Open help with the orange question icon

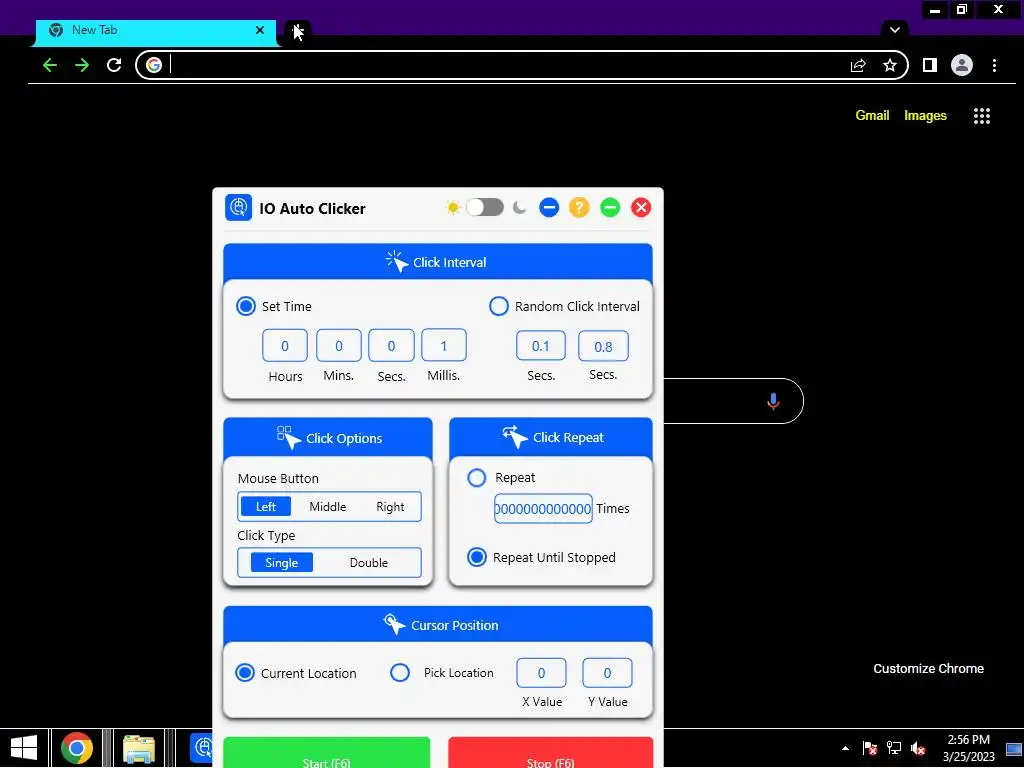pos(579,208)
